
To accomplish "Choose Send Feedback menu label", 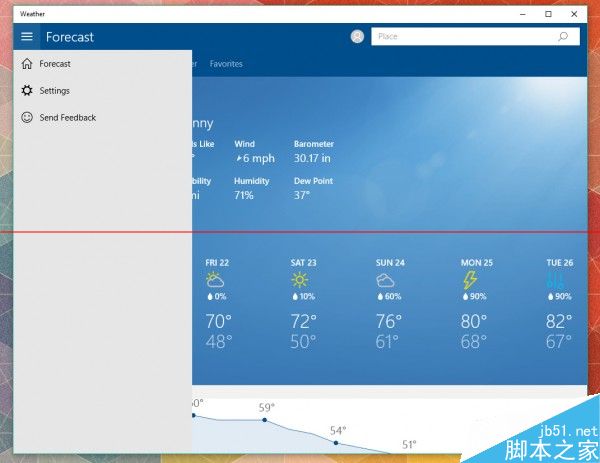I will (68, 118).
